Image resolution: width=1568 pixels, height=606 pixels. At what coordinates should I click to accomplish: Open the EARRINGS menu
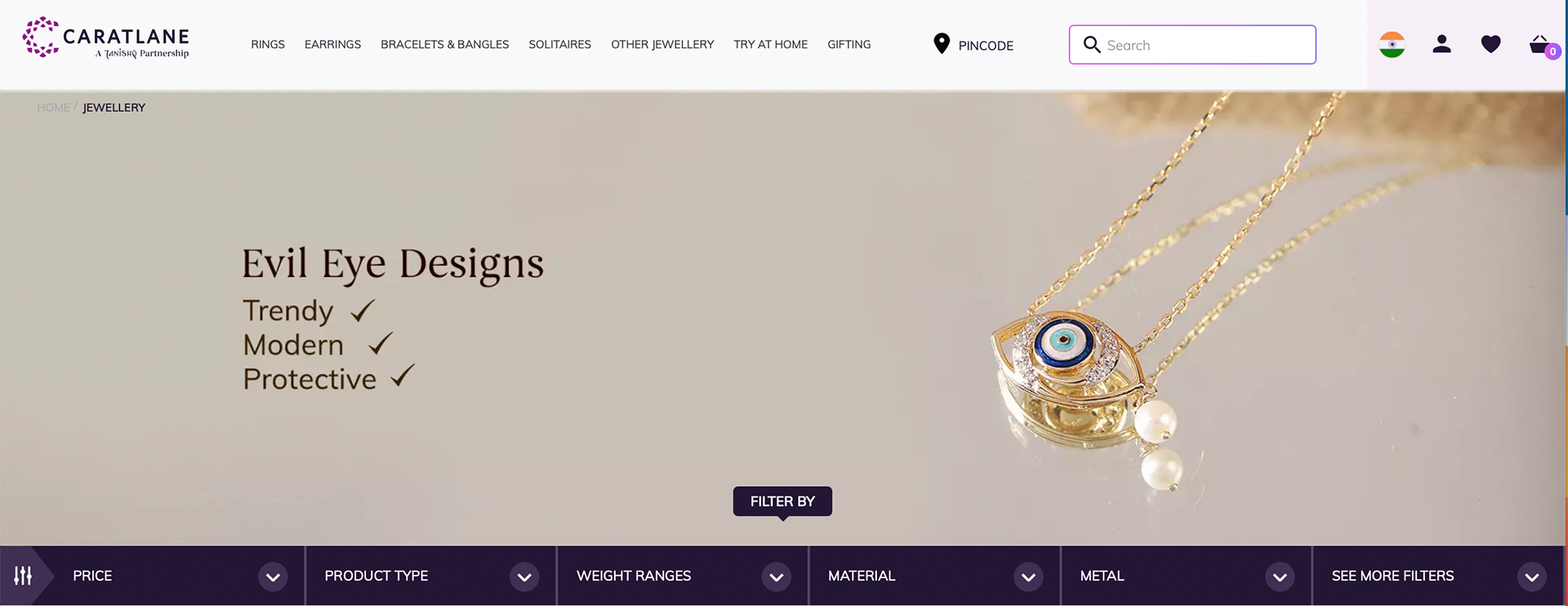point(332,44)
